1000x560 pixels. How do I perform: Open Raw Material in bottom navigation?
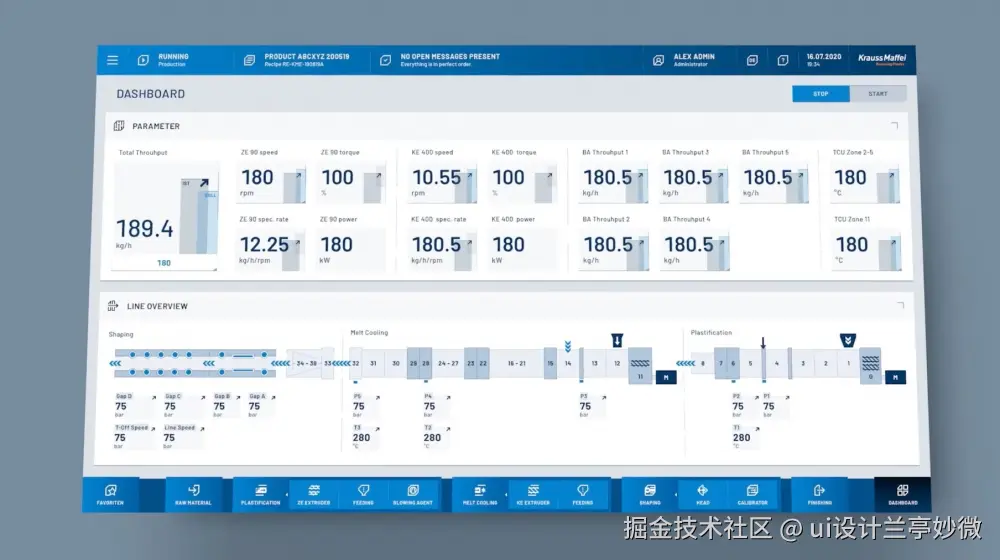coord(193,494)
